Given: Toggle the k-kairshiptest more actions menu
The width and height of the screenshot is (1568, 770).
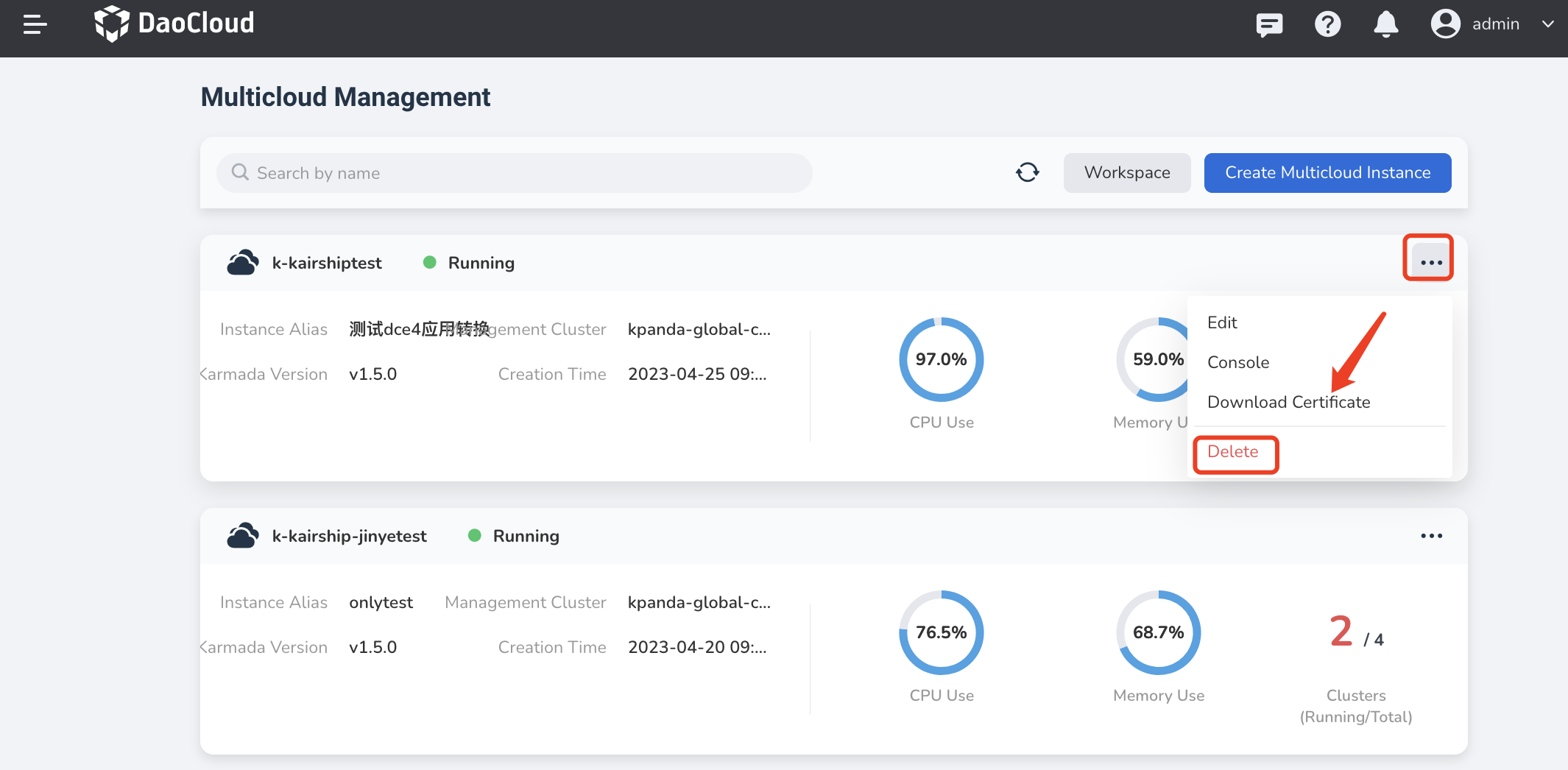Looking at the screenshot, I should click(1430, 262).
